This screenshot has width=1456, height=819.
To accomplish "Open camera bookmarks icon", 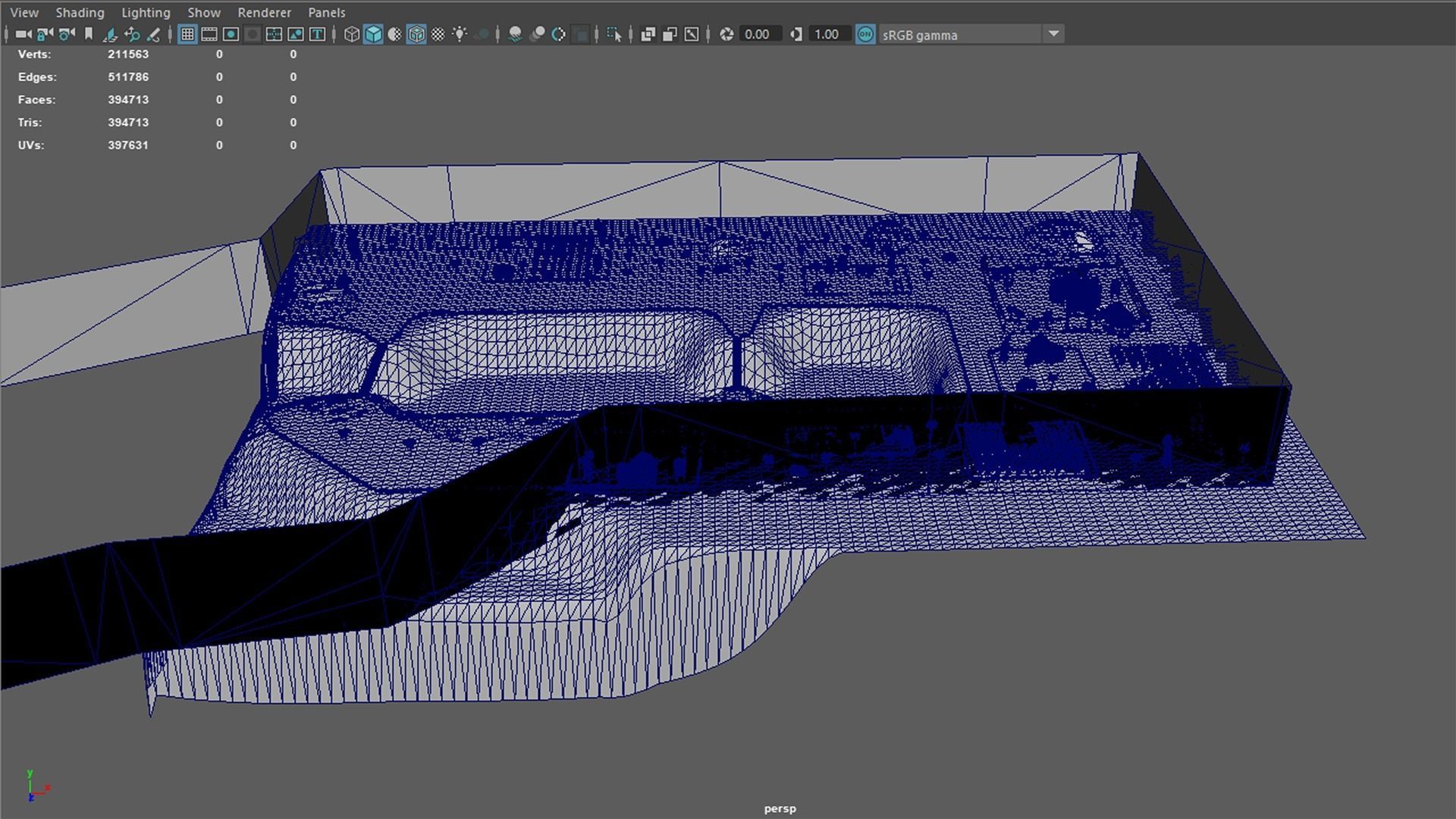I will click(89, 34).
